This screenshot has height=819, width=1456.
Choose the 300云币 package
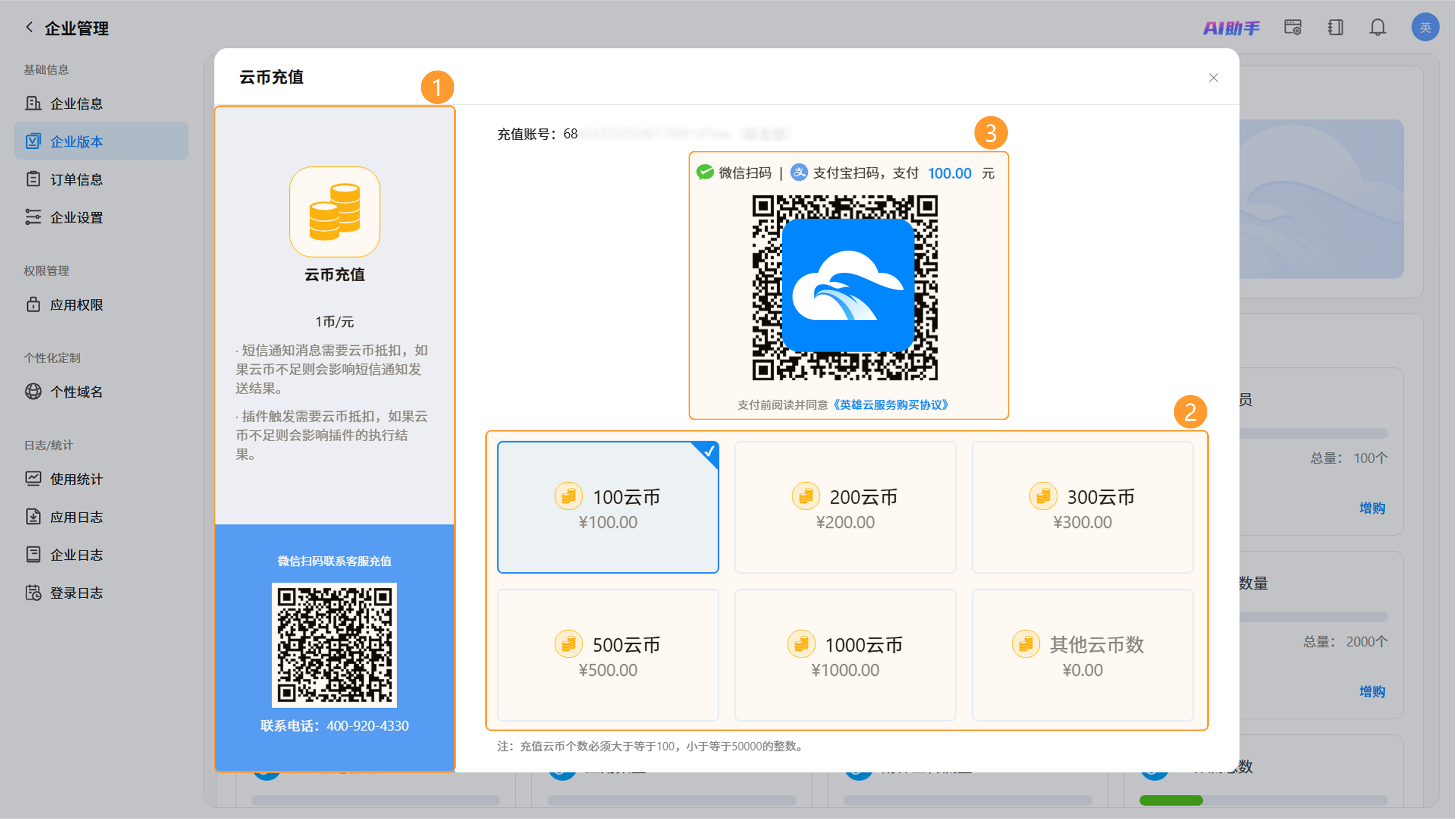[1083, 507]
